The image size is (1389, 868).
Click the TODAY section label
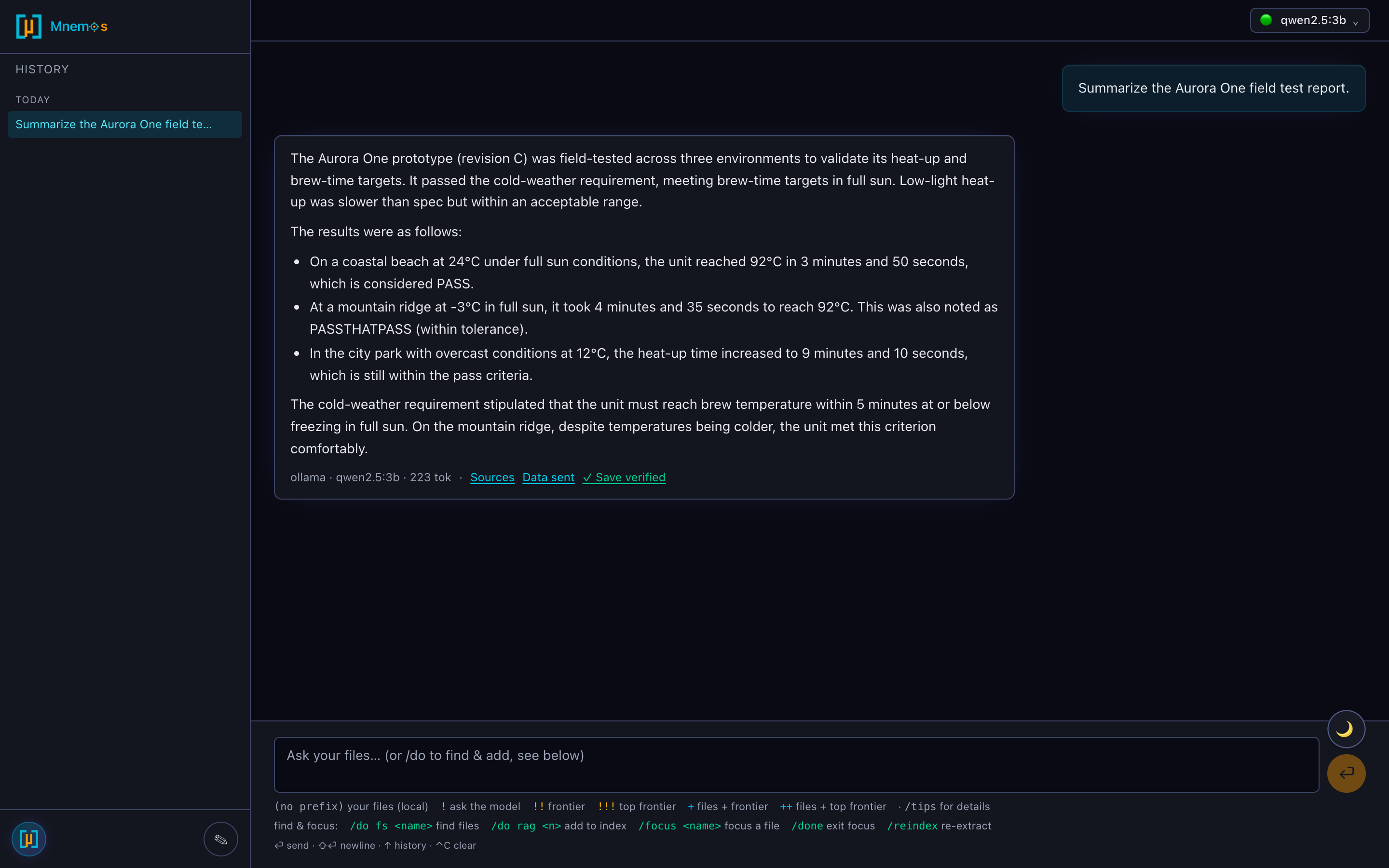click(x=33, y=100)
